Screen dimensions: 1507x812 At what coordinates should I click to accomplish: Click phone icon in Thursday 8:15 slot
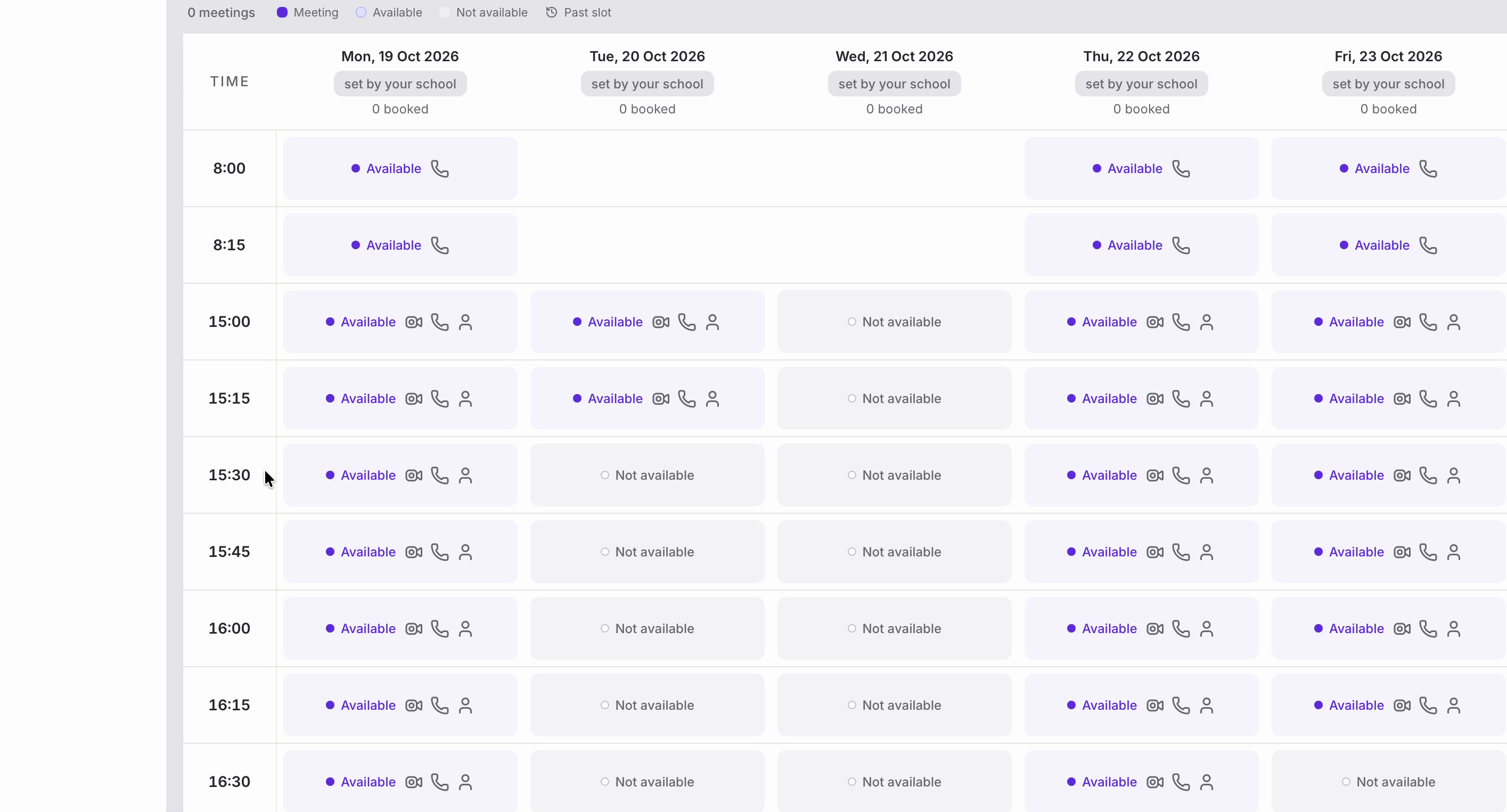coord(1181,245)
